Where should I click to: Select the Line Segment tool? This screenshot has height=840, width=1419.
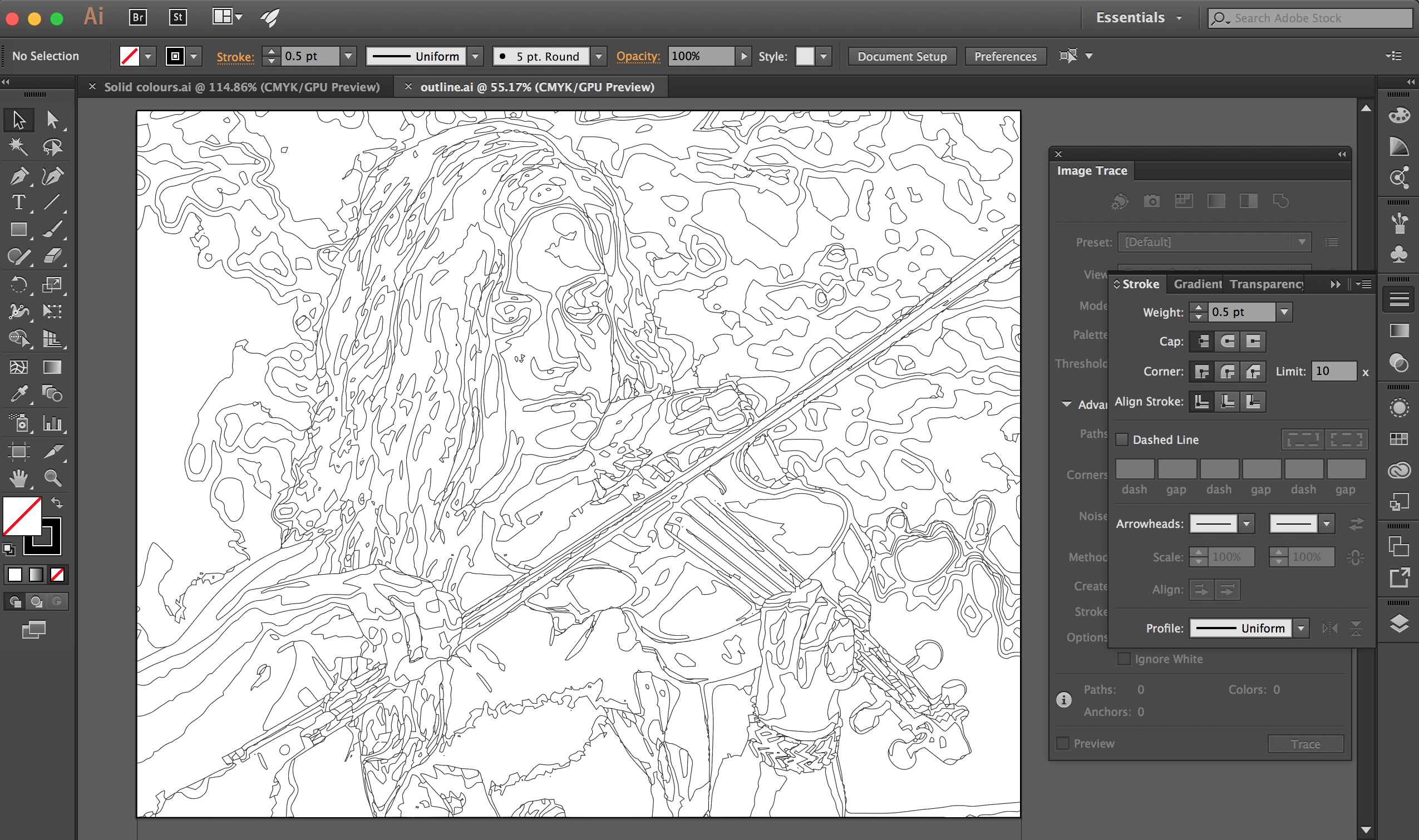click(53, 202)
